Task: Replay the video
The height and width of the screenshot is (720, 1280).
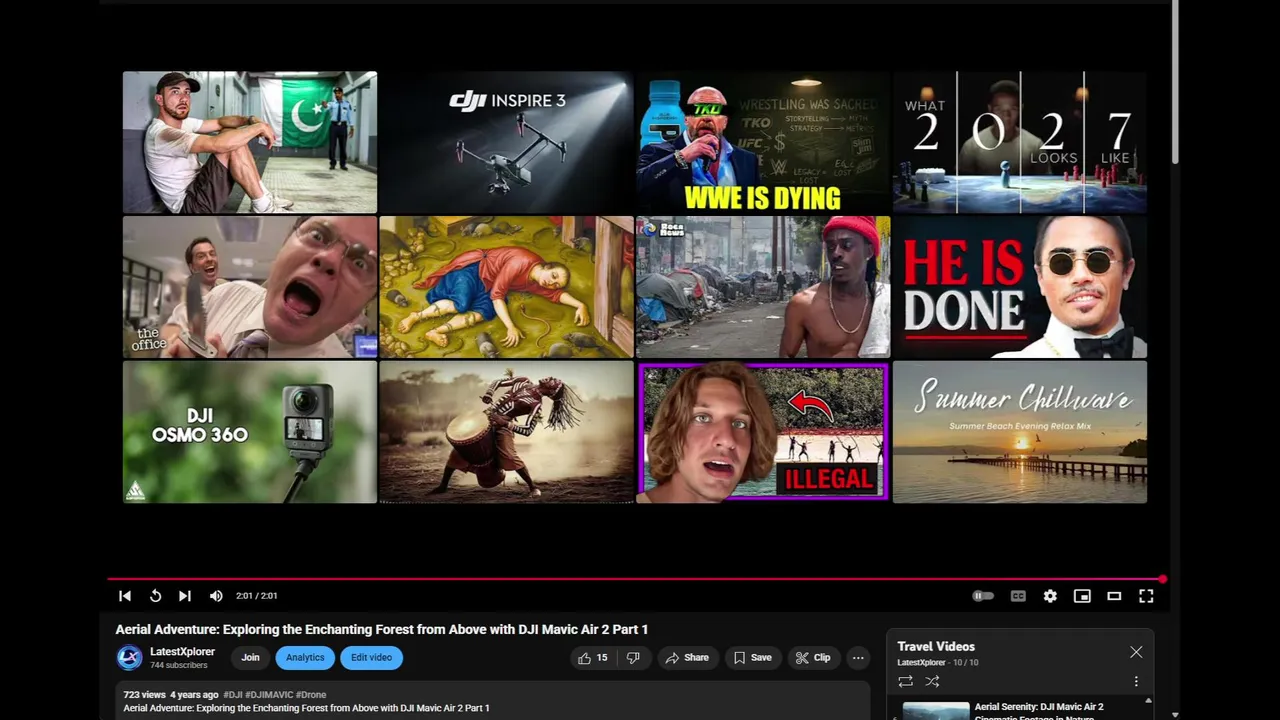Action: (x=155, y=596)
